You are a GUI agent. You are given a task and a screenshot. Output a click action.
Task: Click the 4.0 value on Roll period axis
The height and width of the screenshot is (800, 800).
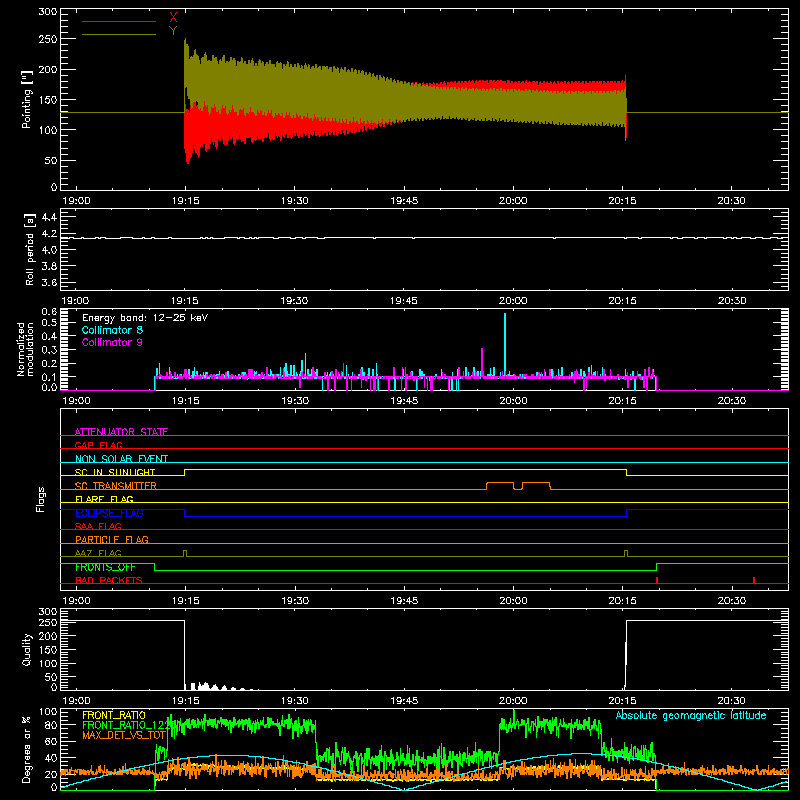[x=49, y=249]
